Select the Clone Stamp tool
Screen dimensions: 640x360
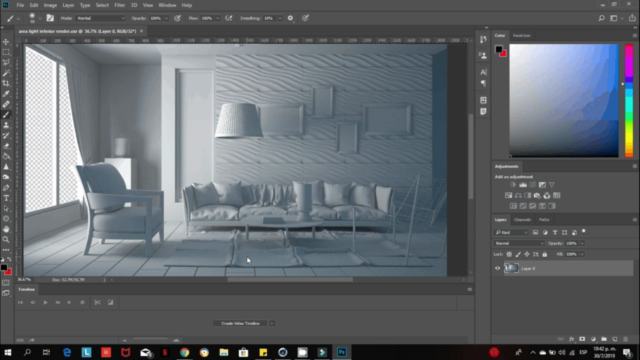pyautogui.click(x=6, y=125)
